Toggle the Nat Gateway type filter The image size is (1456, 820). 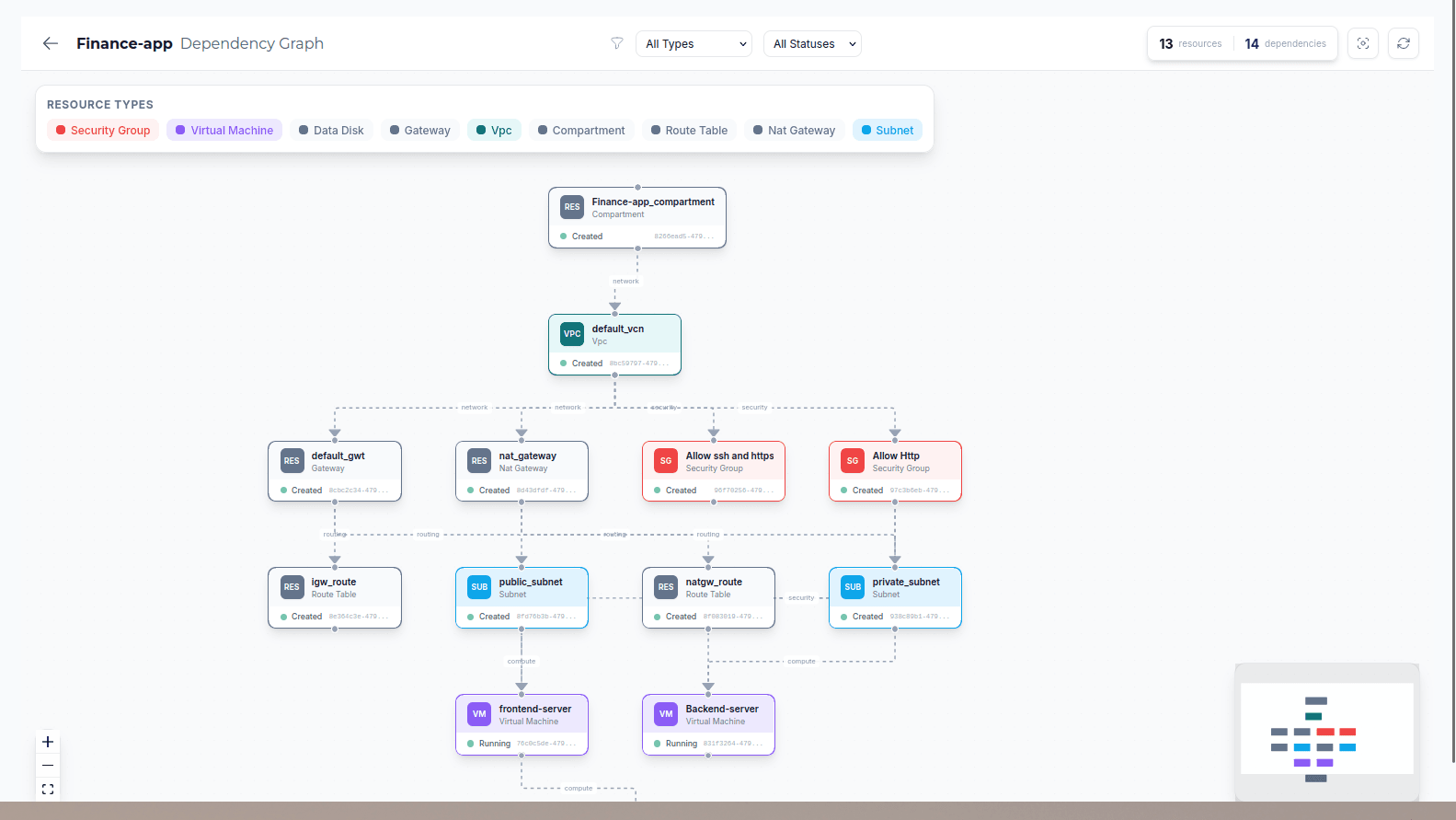tap(794, 130)
